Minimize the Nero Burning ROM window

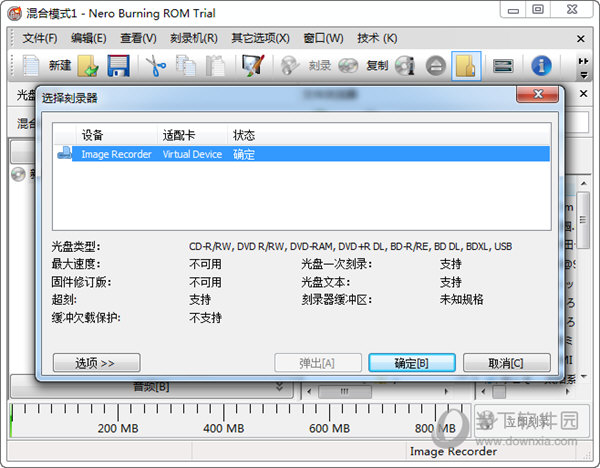(x=513, y=9)
